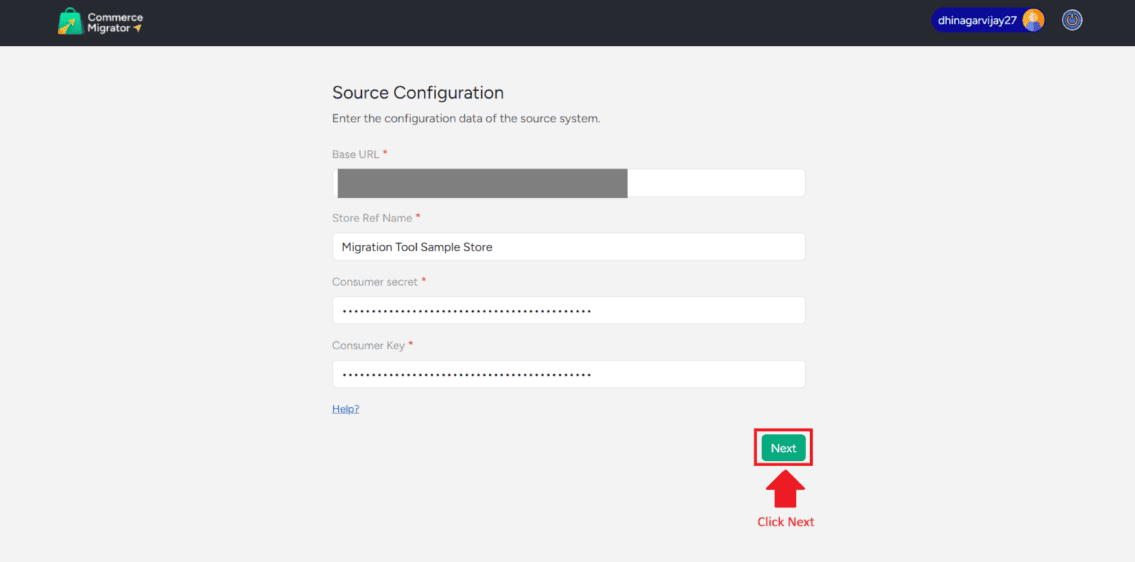Viewport: 1135px width, 562px height.
Task: Click the Commerce Migrator shopping bag logo
Action: point(70,22)
